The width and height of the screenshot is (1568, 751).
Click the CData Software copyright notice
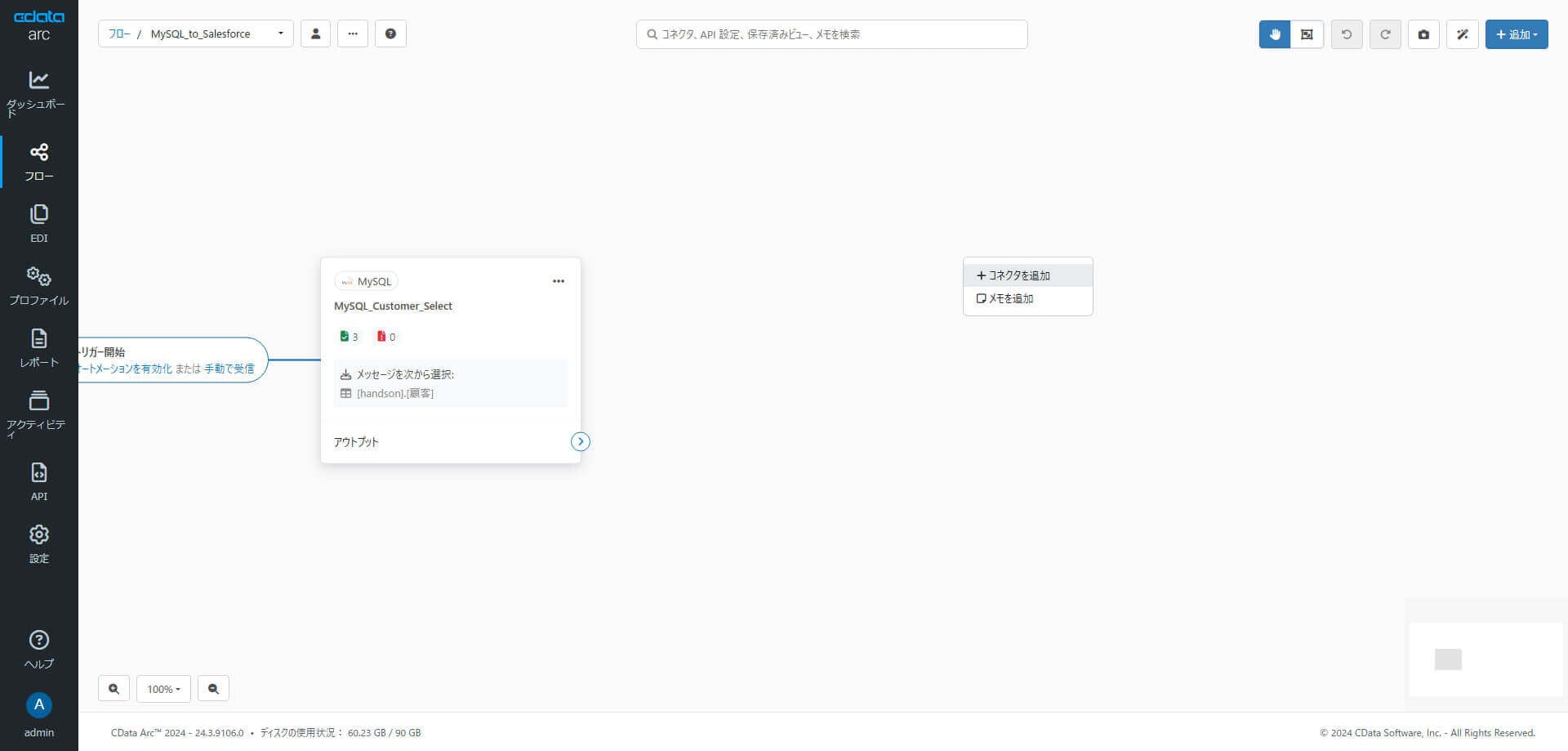pos(1428,733)
